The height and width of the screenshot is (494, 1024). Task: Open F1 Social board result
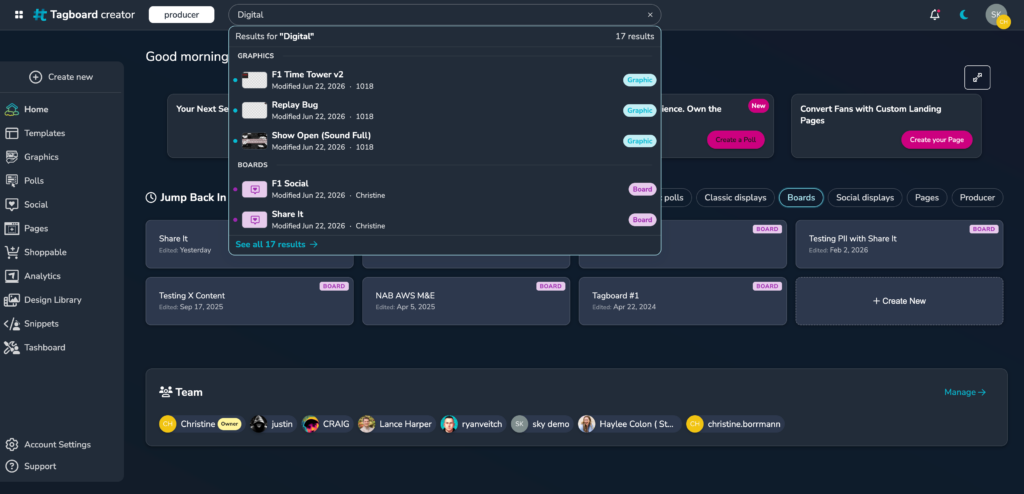(445, 189)
